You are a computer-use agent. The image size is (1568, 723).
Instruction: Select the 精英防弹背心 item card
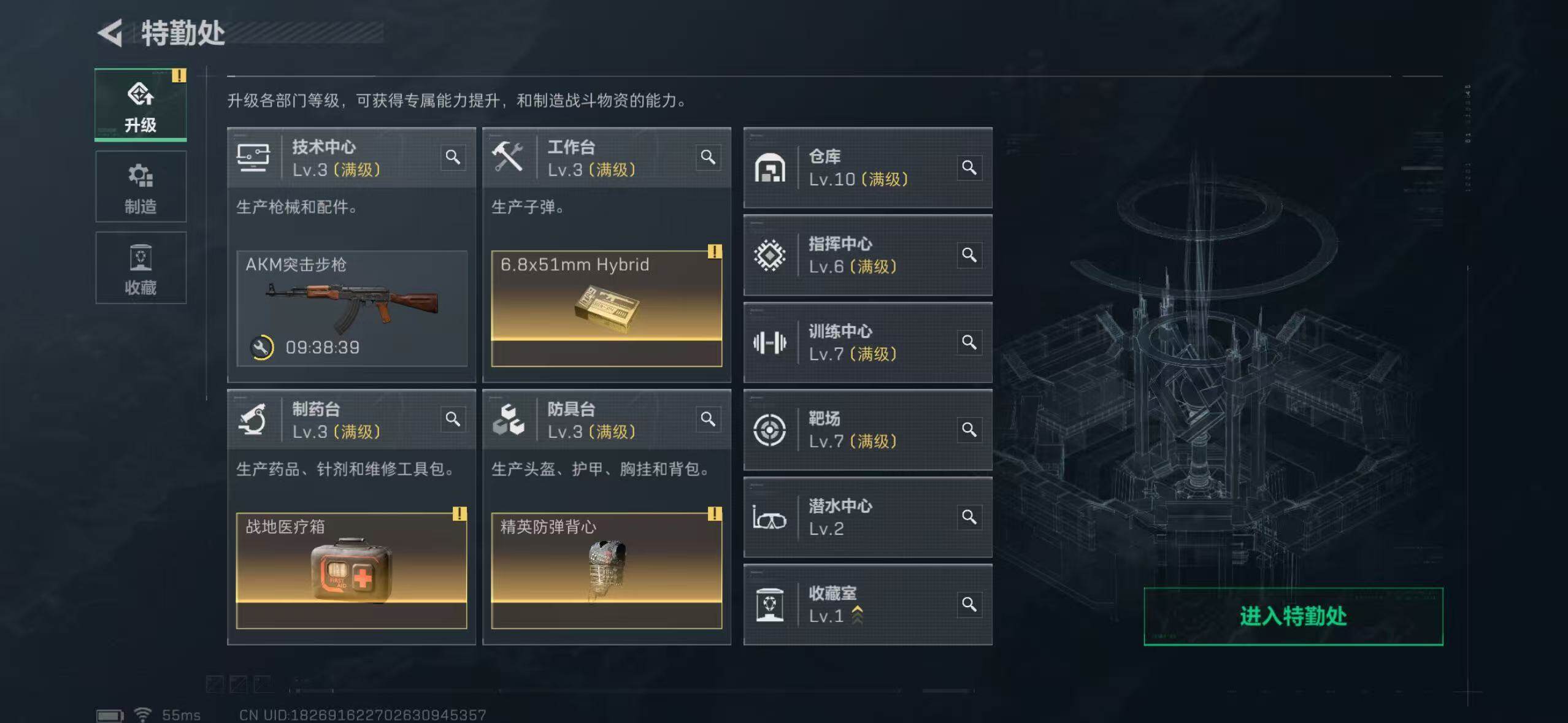pyautogui.click(x=607, y=570)
